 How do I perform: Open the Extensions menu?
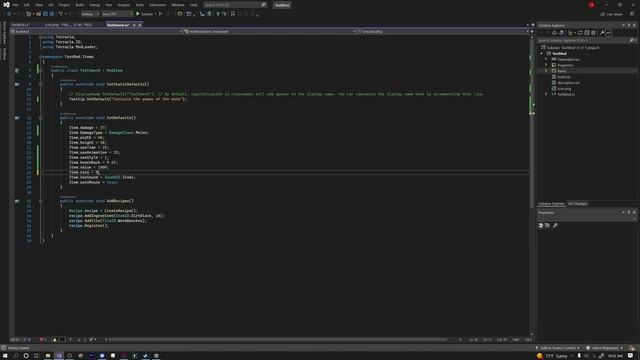coord(158,5)
